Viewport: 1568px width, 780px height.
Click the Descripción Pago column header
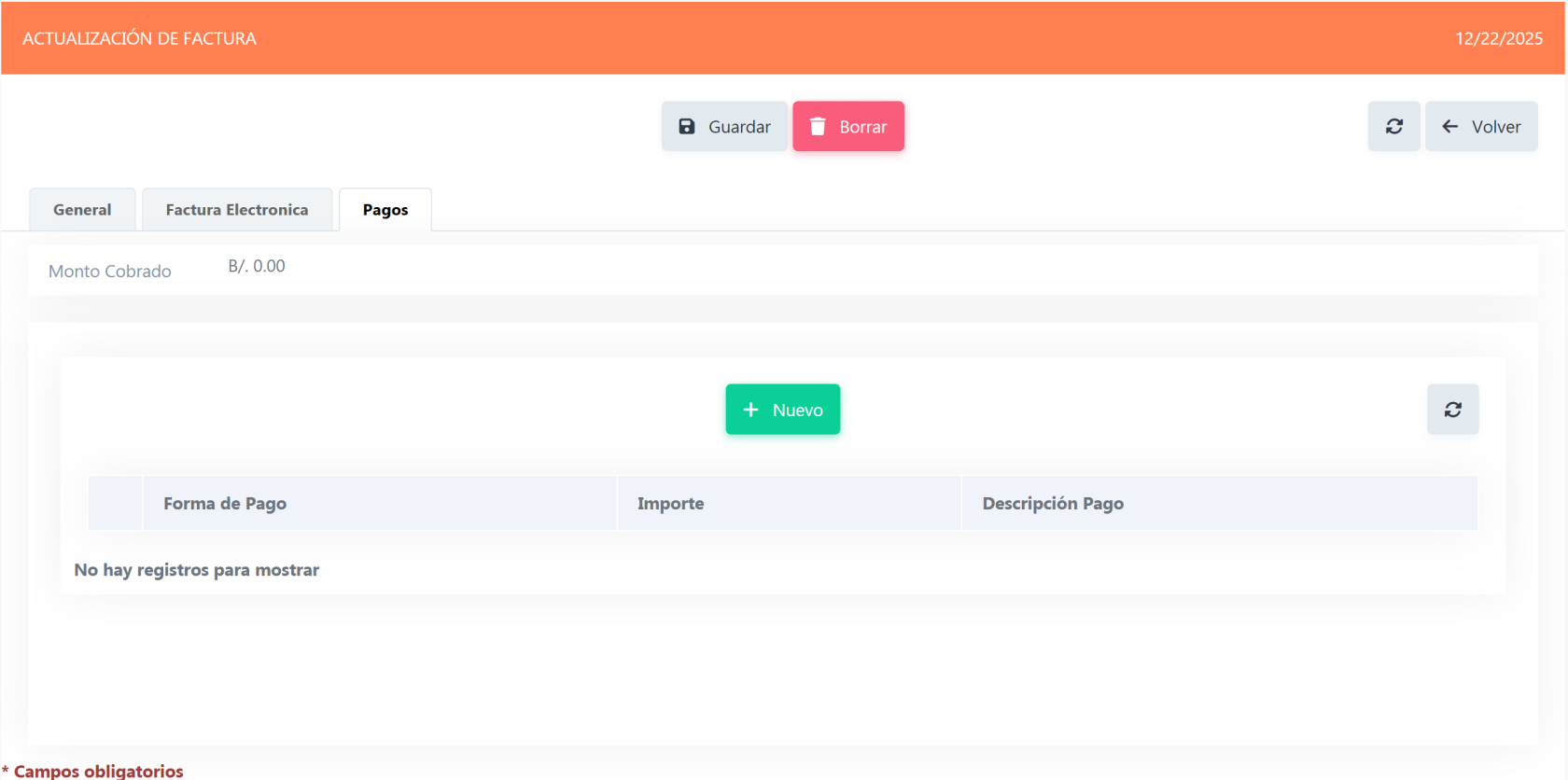(x=1052, y=504)
